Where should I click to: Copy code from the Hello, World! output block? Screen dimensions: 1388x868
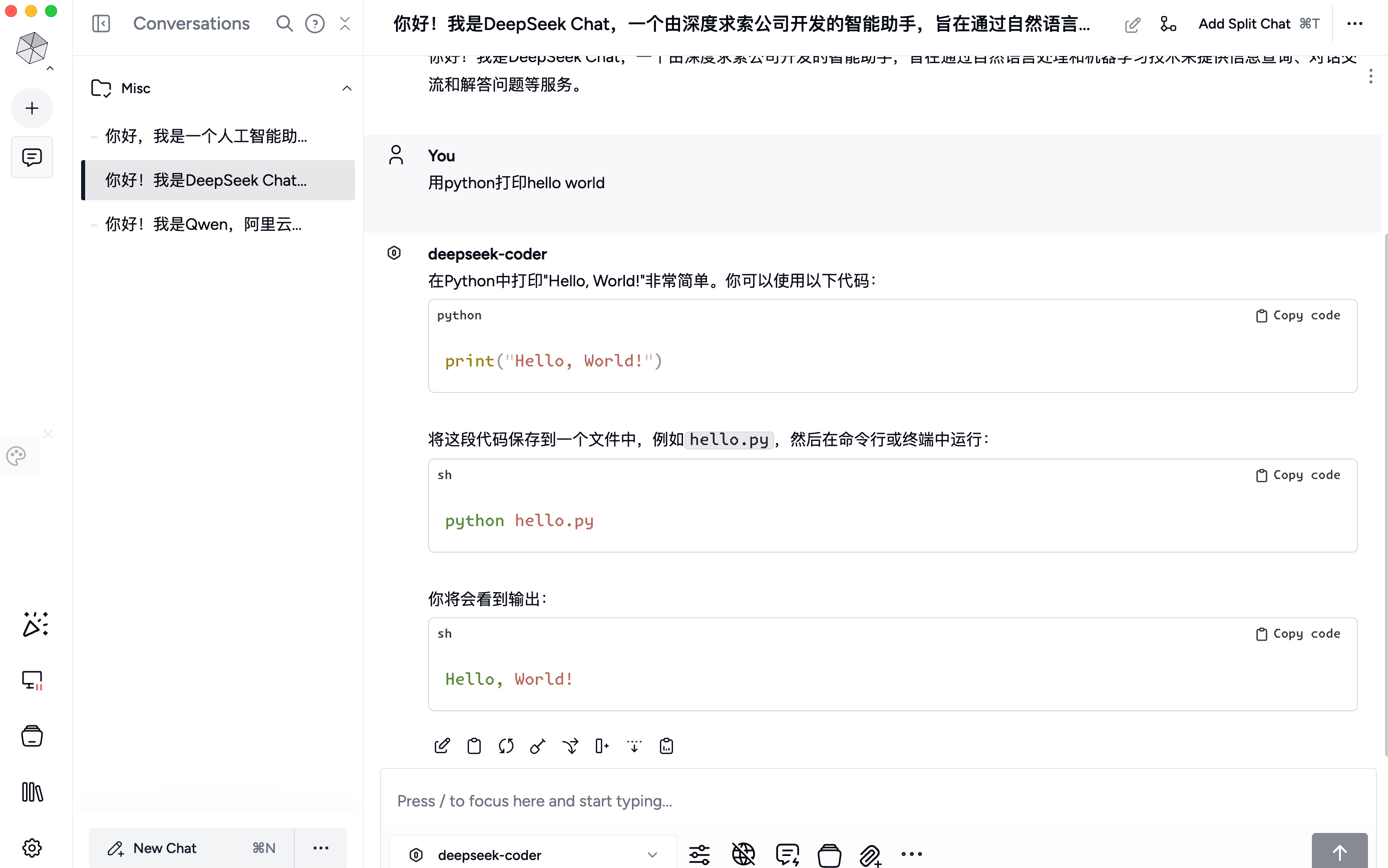[x=1298, y=633]
